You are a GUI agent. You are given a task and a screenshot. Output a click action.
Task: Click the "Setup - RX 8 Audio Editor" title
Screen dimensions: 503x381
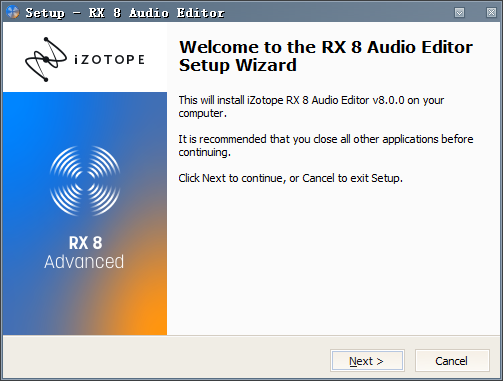tap(125, 13)
